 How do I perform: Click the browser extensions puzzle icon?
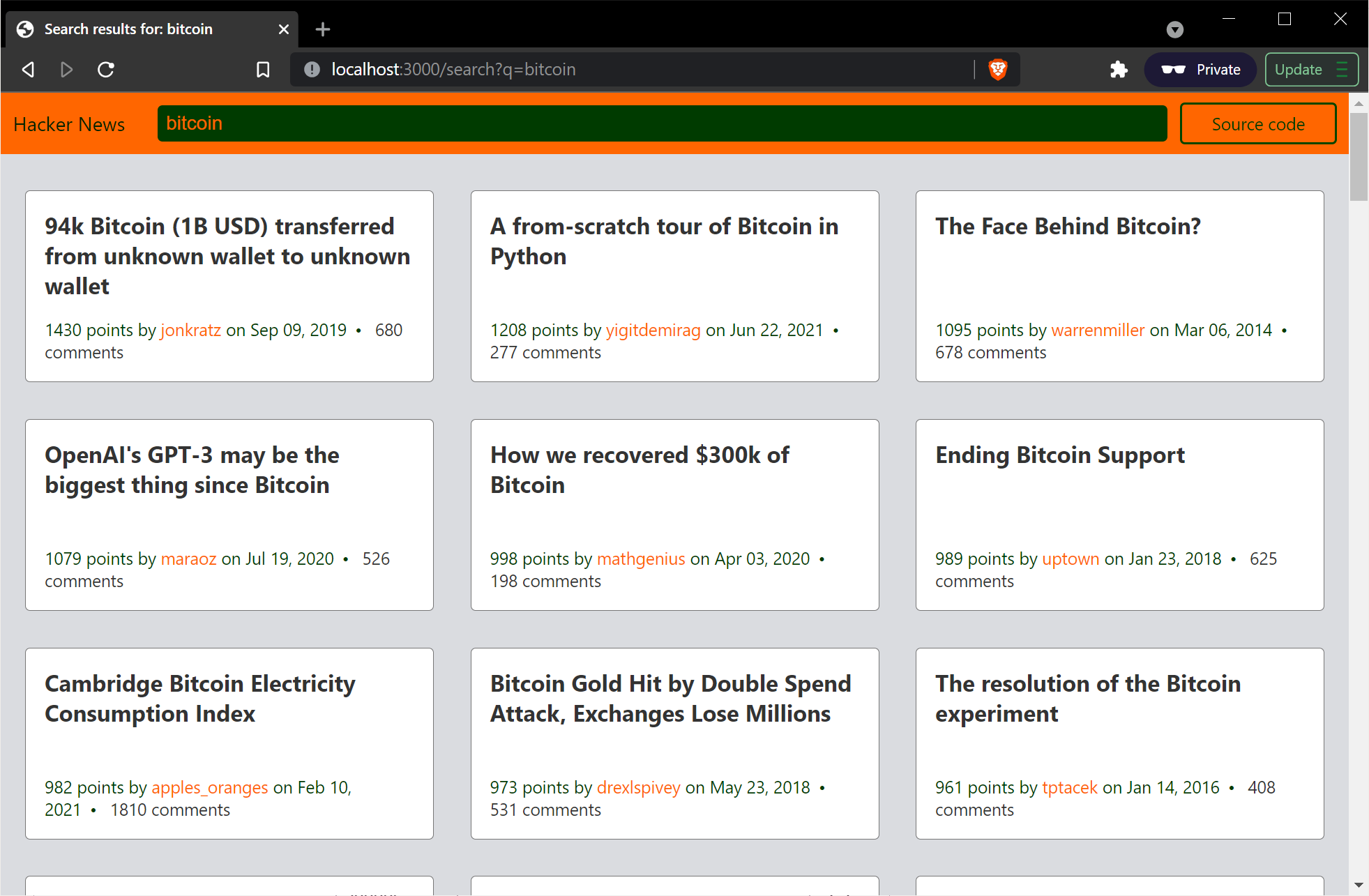(x=1117, y=69)
